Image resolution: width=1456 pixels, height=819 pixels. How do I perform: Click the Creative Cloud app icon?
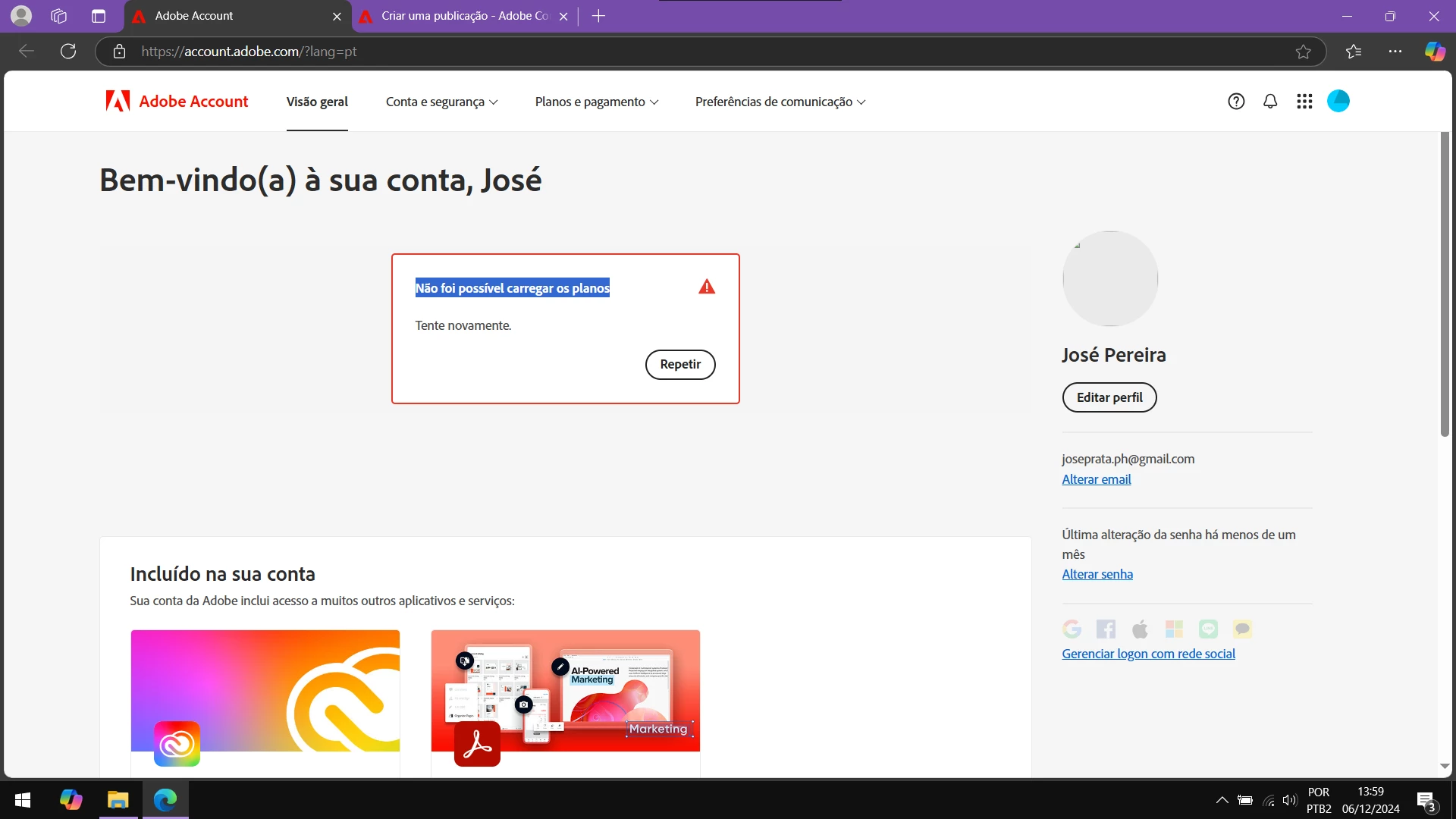[177, 744]
